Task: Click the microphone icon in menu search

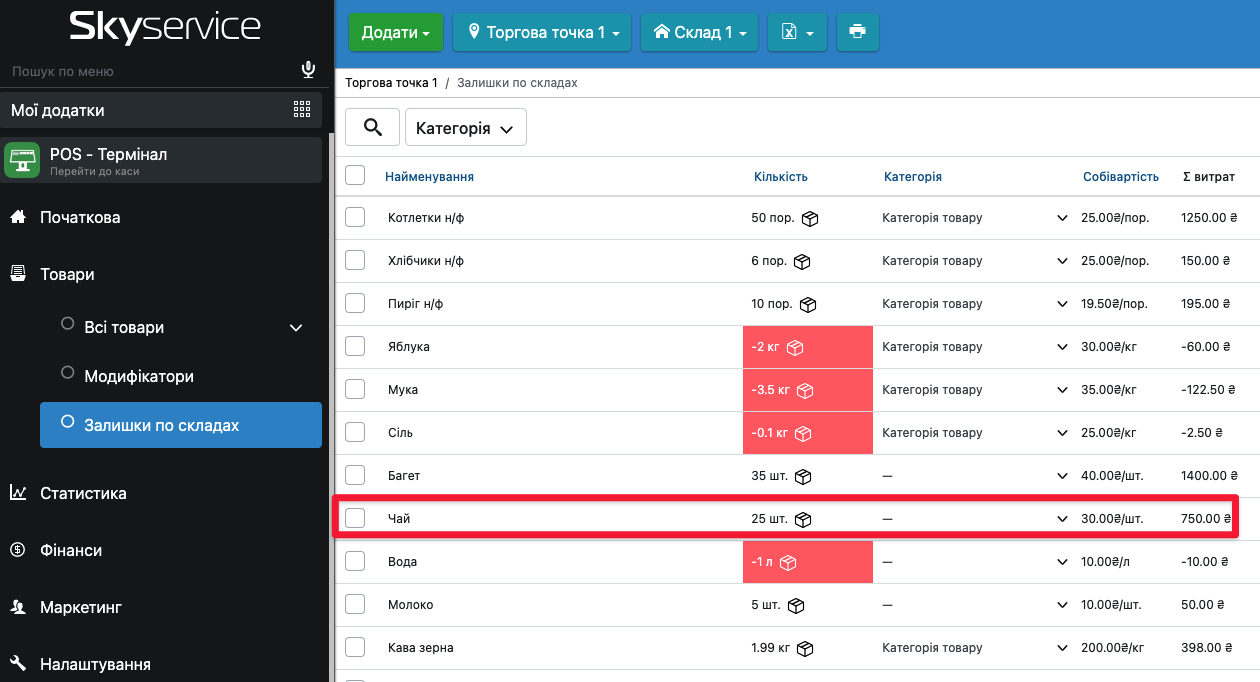Action: [308, 70]
